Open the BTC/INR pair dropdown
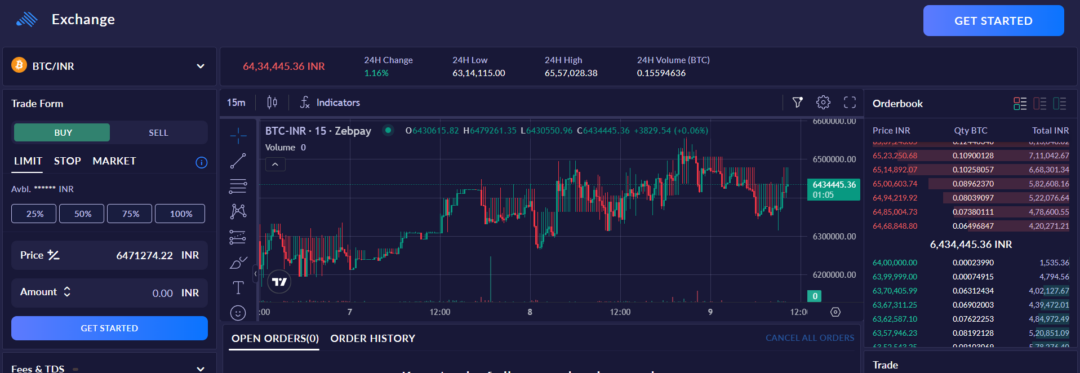 tap(110, 66)
